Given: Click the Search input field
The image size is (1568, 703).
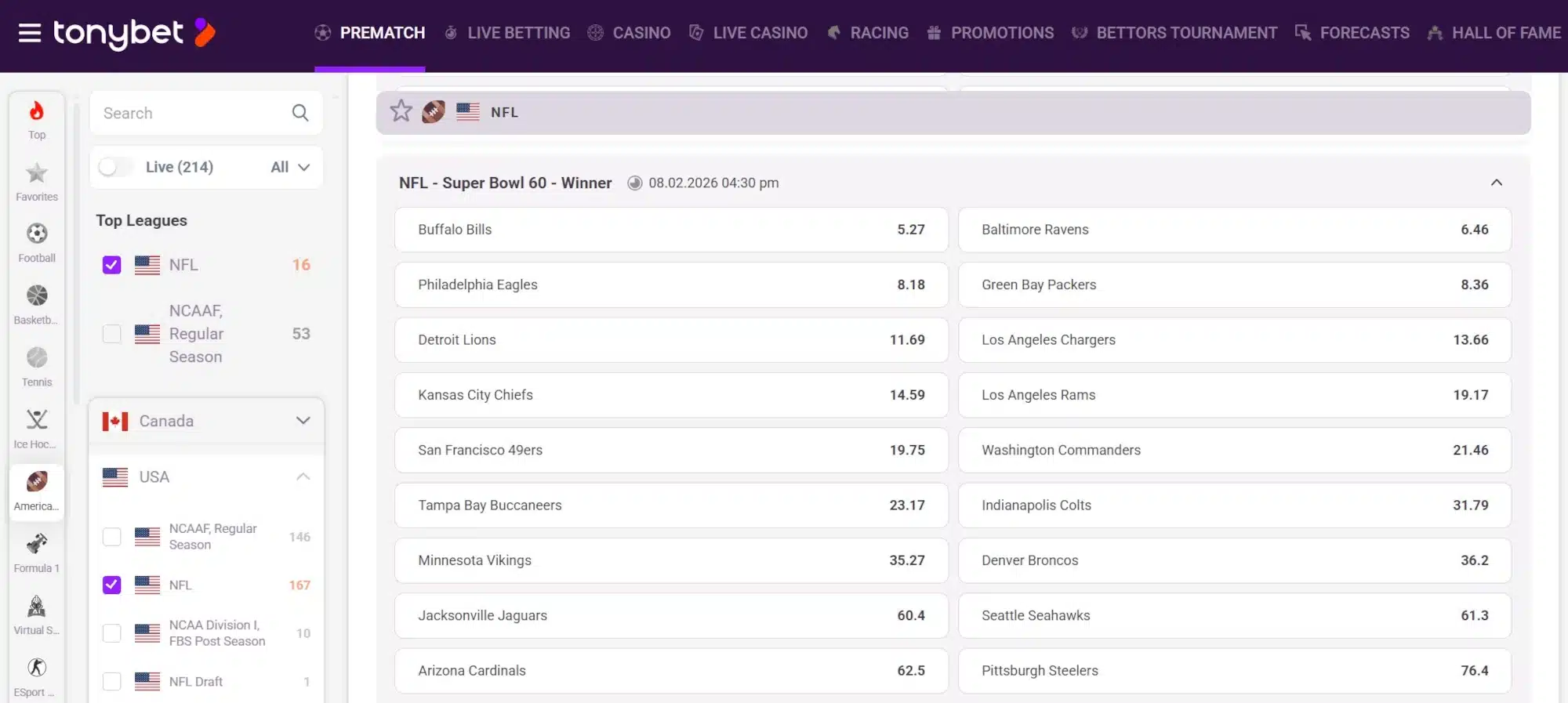Looking at the screenshot, I should click(x=192, y=113).
